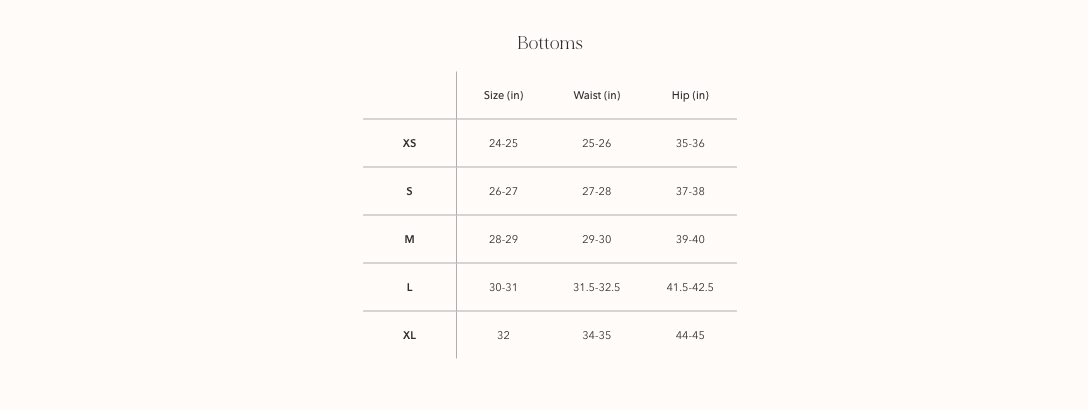Click the L row label
Viewport: 1088px width, 411px height.
click(x=409, y=287)
